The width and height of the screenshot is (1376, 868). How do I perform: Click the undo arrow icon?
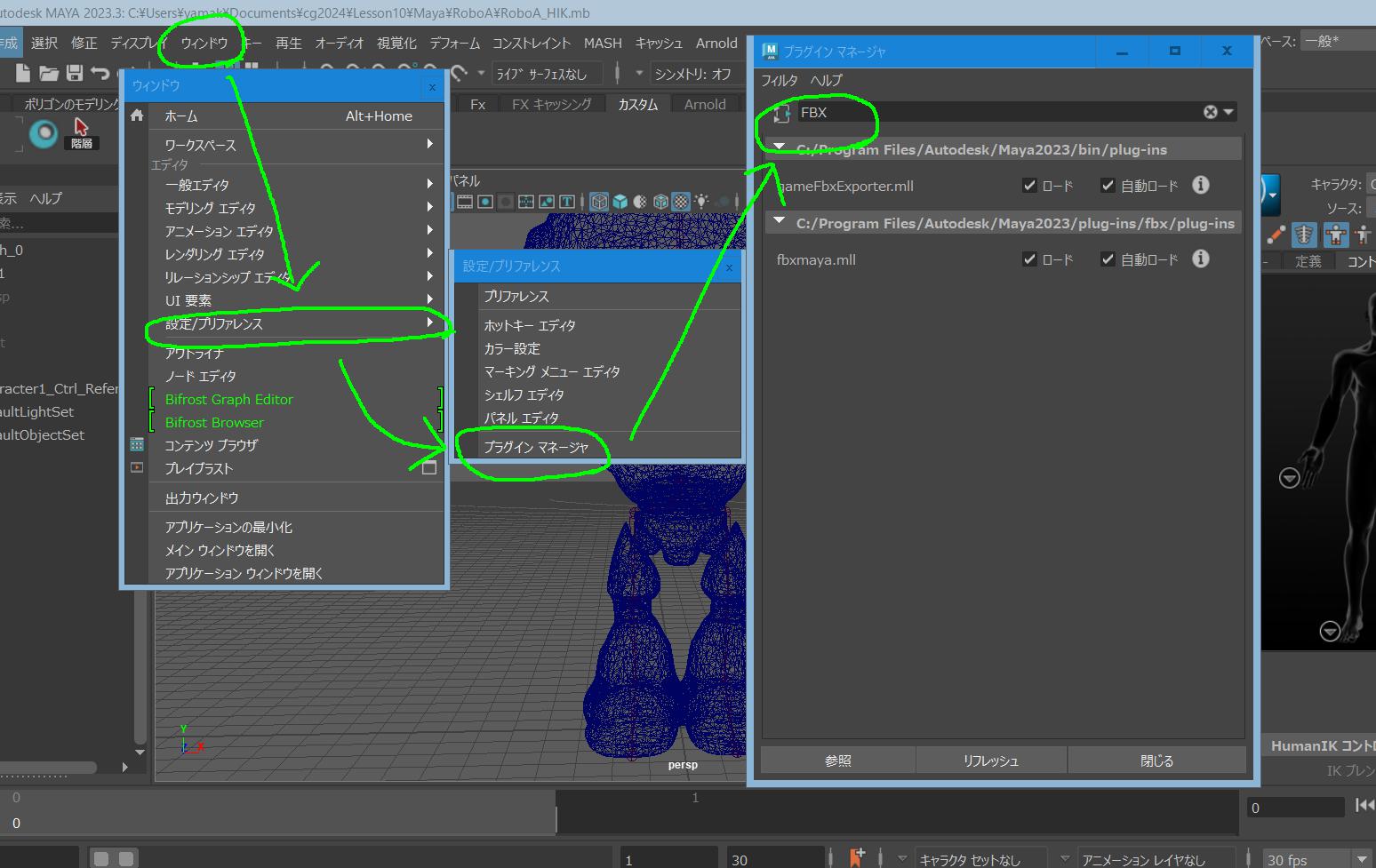100,74
